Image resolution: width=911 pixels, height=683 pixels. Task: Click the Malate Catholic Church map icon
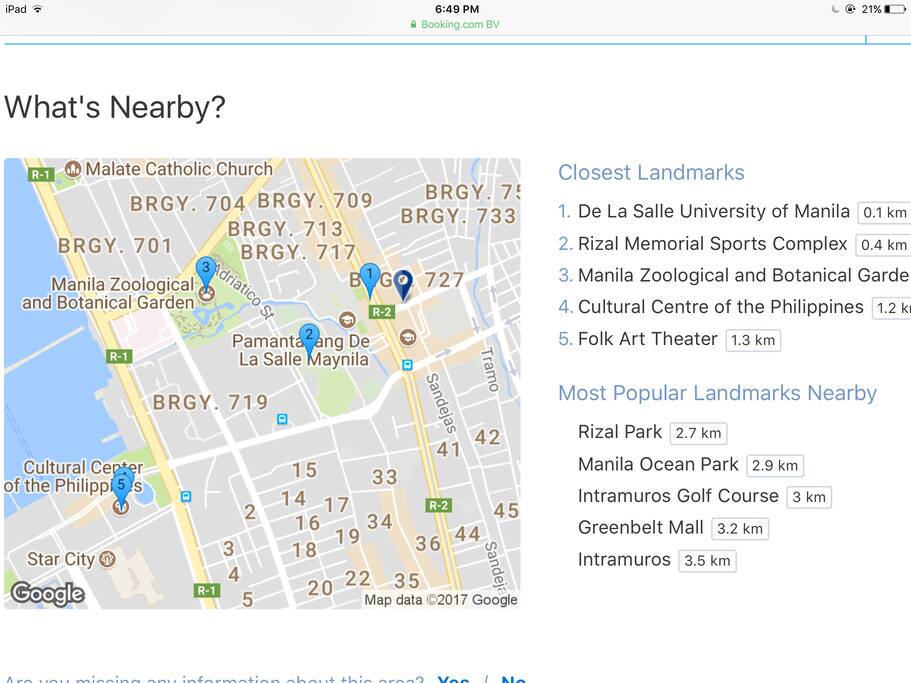click(73, 169)
